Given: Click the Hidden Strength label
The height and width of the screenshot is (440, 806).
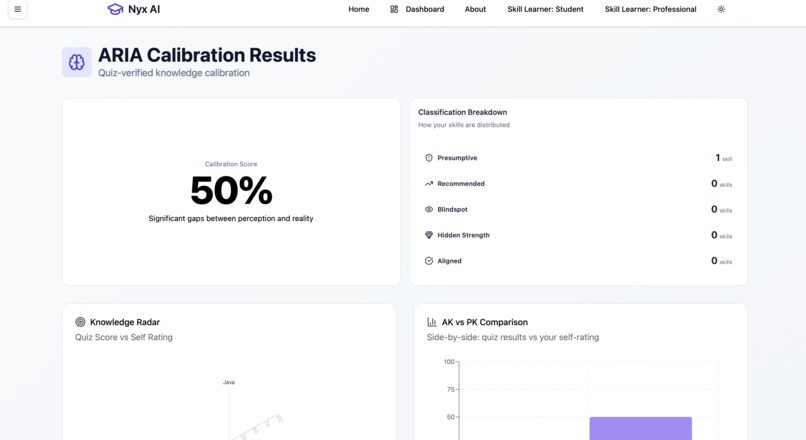Looking at the screenshot, I should click(463, 235).
